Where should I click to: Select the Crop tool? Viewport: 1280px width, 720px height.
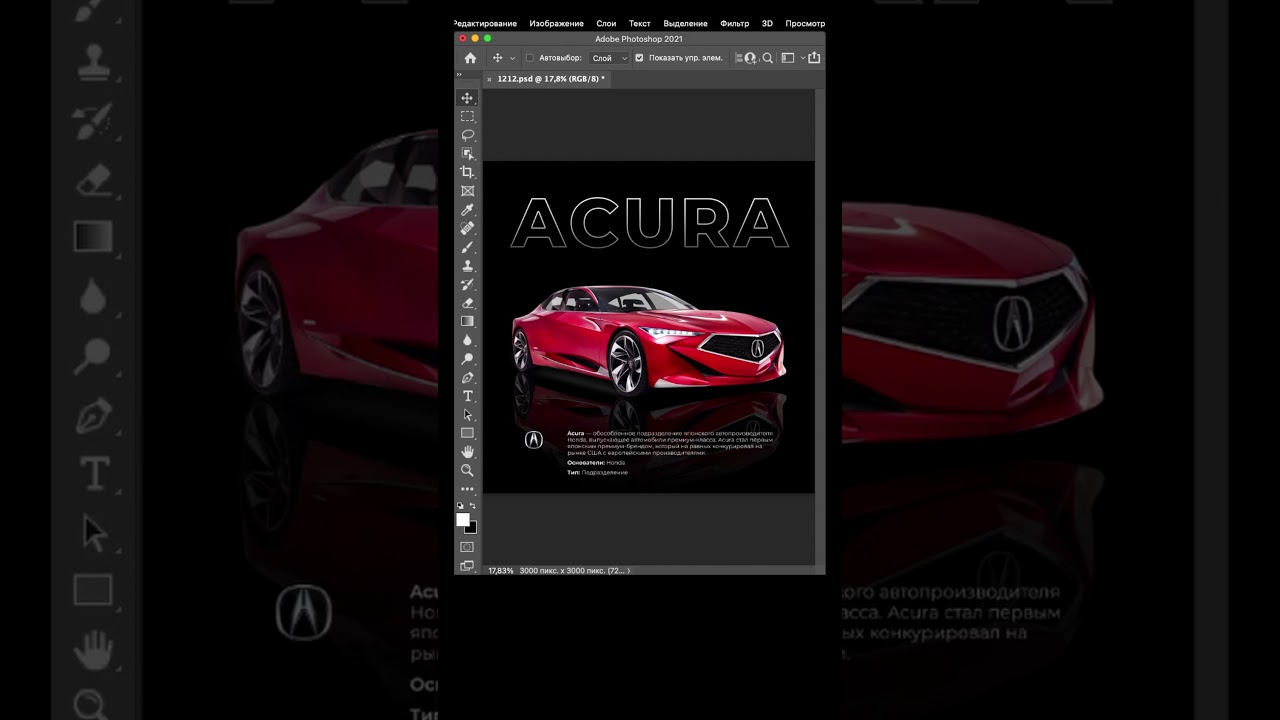point(467,172)
